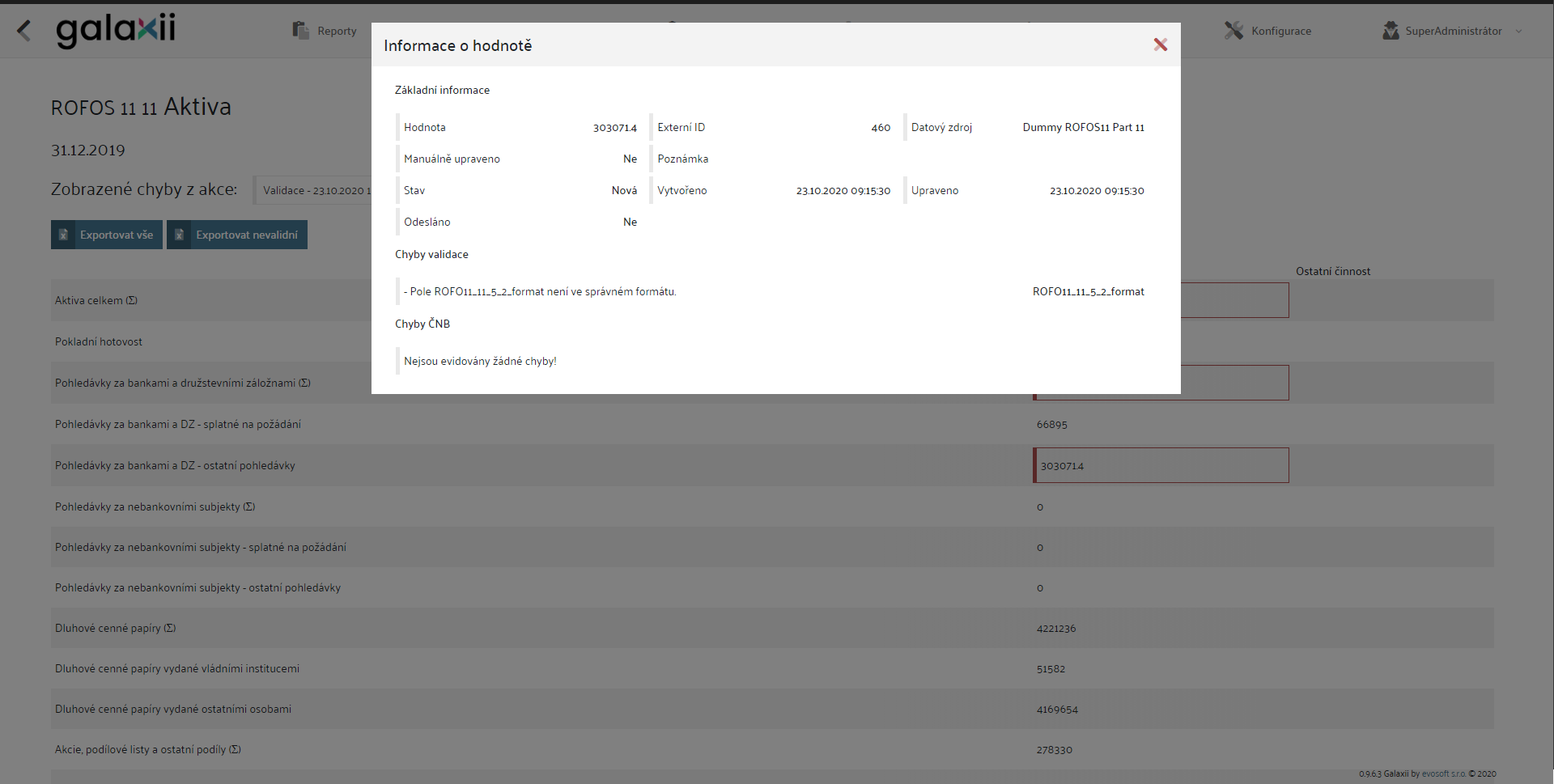1554x784 pixels.
Task: Select the value 66895 cell
Action: coord(1051,425)
